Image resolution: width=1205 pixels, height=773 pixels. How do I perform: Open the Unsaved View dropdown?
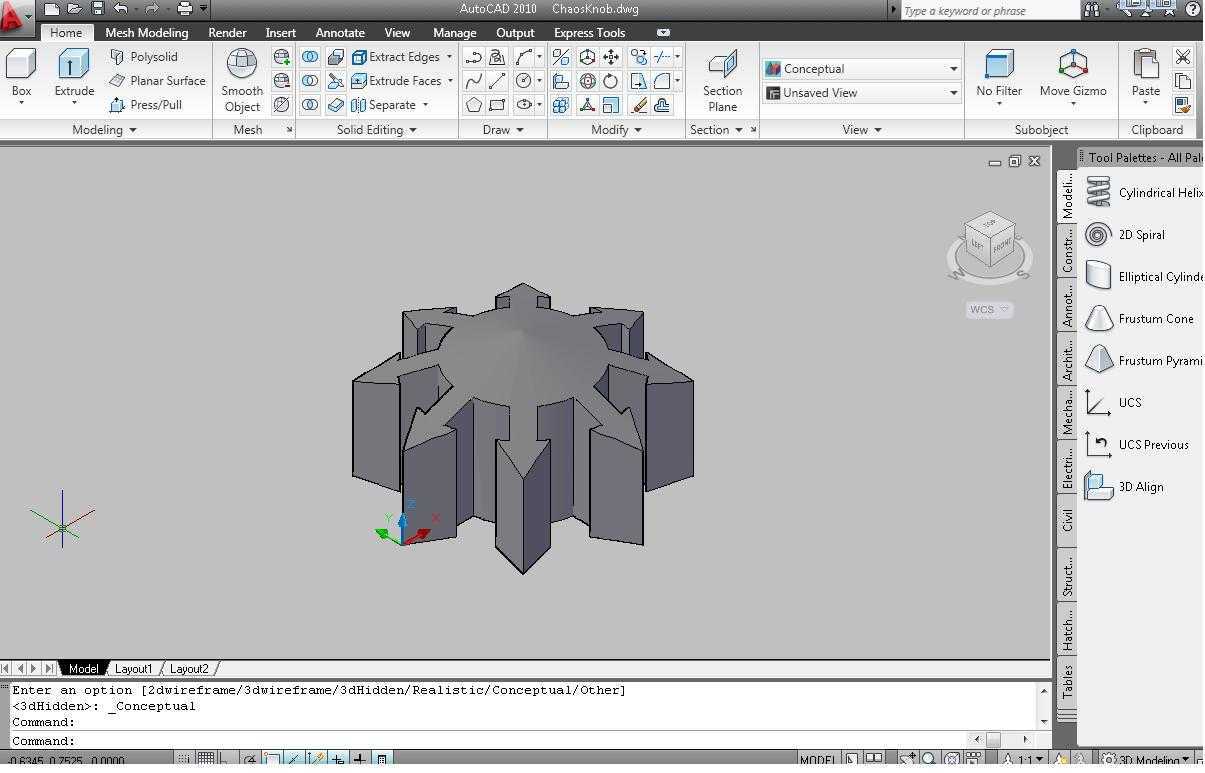(862, 93)
